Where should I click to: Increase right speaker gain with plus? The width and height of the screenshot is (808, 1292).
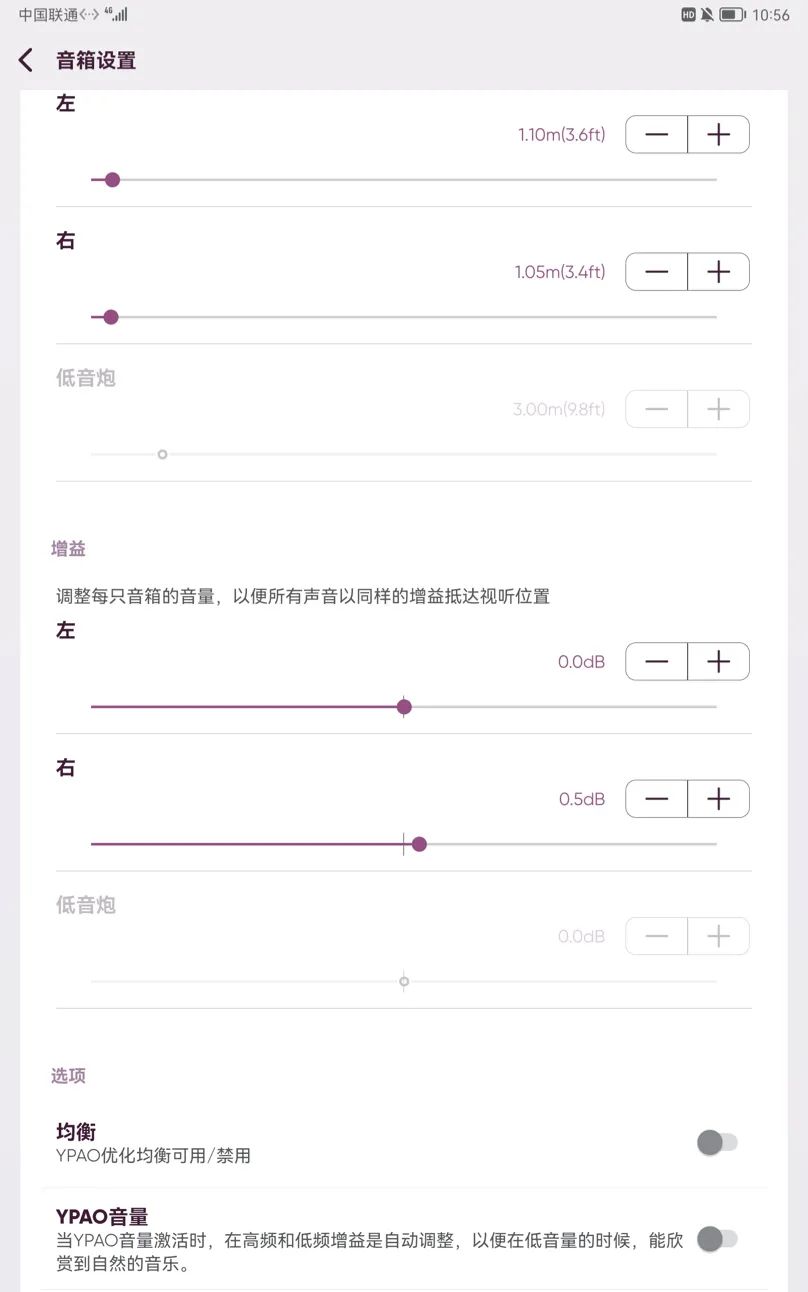[718, 799]
